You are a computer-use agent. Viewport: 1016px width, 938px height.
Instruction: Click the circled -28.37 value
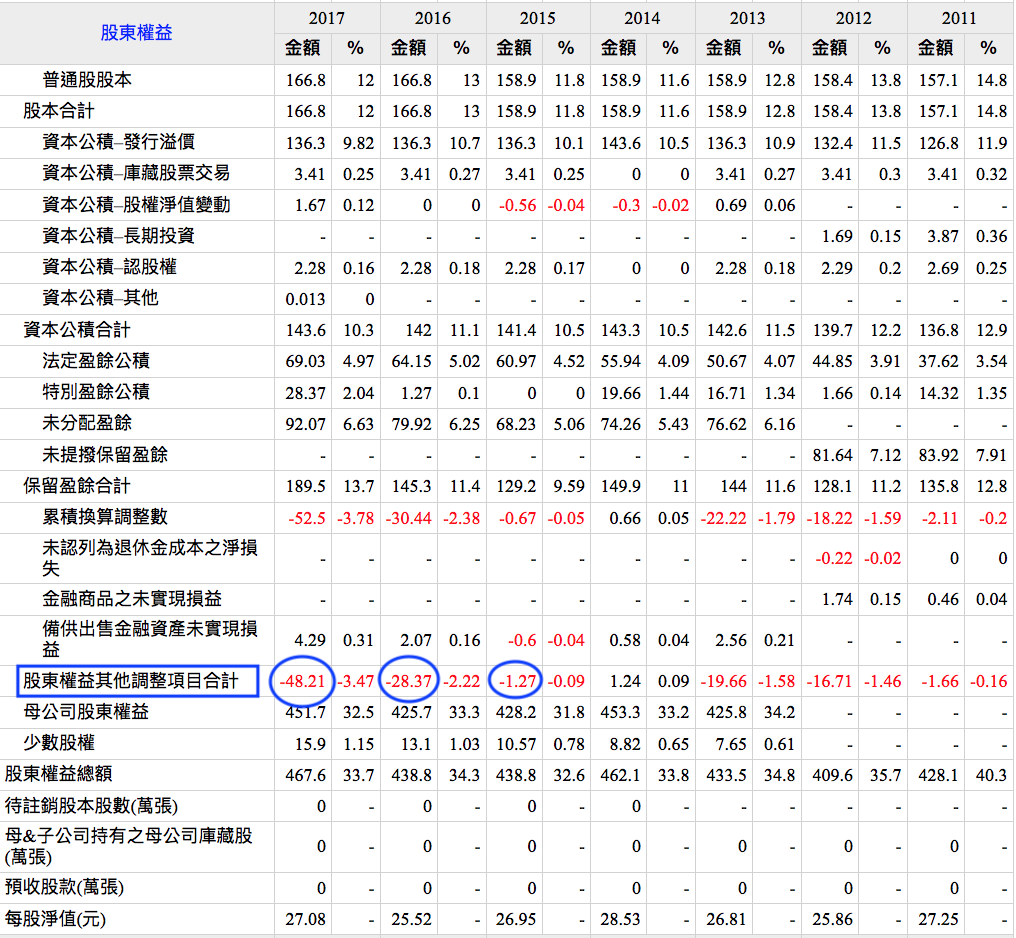click(408, 682)
